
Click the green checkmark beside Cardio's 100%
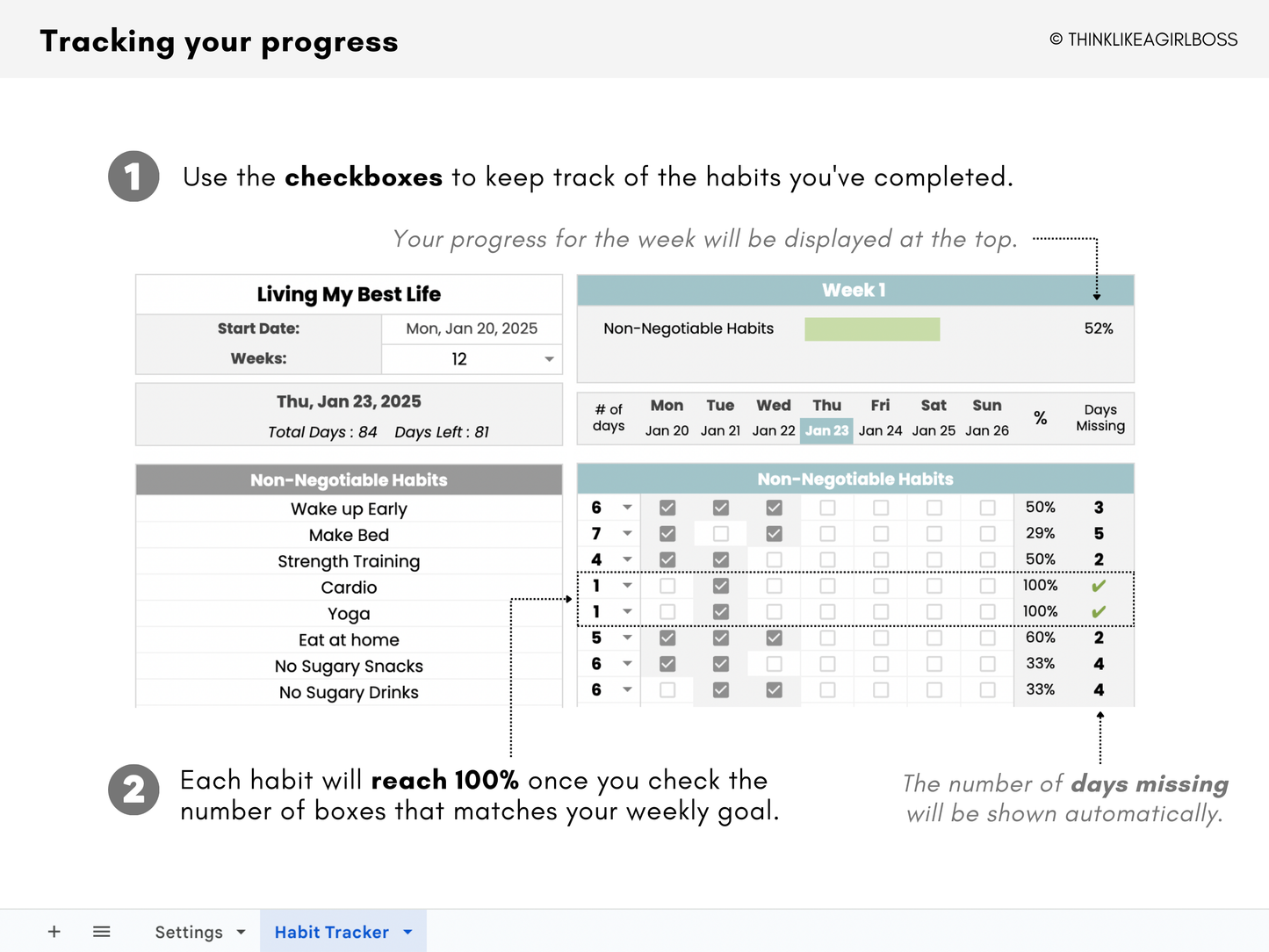click(x=1099, y=585)
